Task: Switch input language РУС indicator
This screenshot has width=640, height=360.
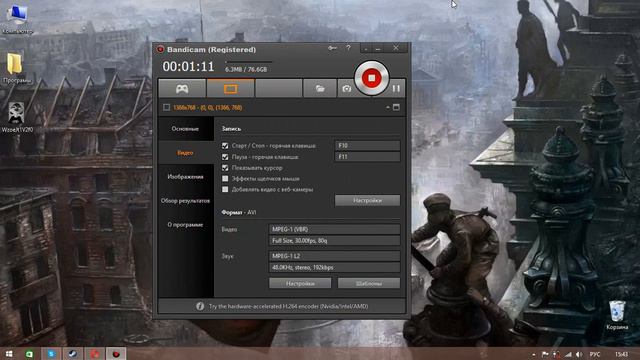Action: (x=595, y=354)
